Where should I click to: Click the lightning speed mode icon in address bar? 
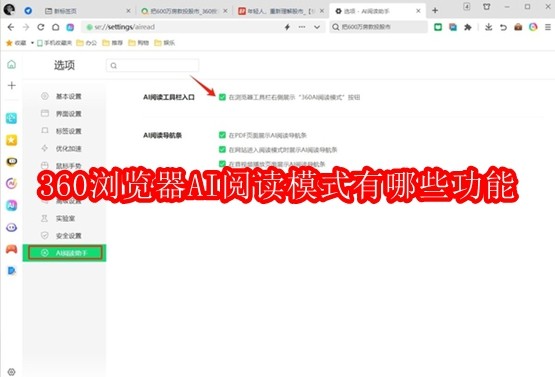[287, 27]
